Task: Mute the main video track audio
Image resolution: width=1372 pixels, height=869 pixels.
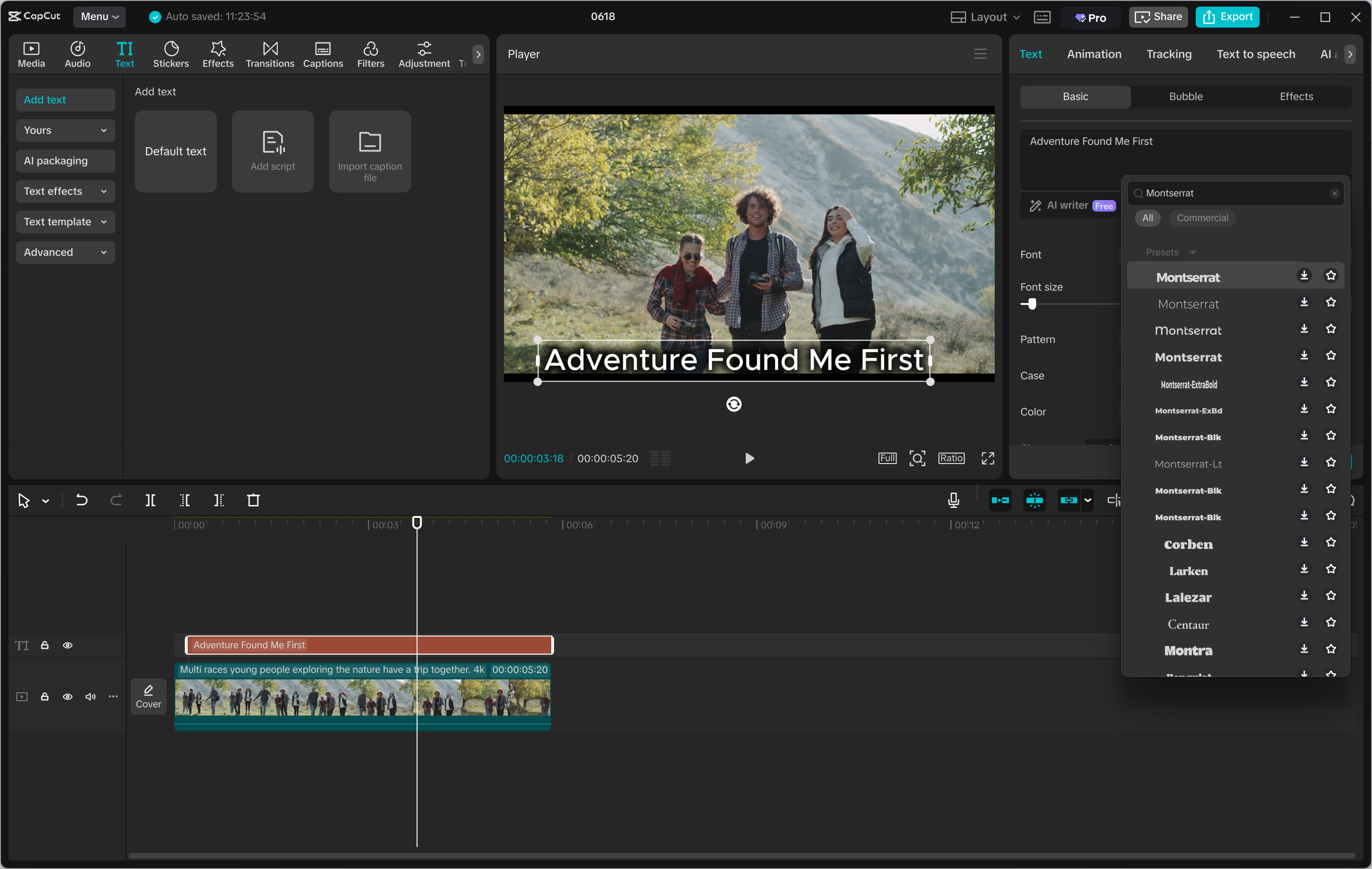Action: pyautogui.click(x=90, y=697)
